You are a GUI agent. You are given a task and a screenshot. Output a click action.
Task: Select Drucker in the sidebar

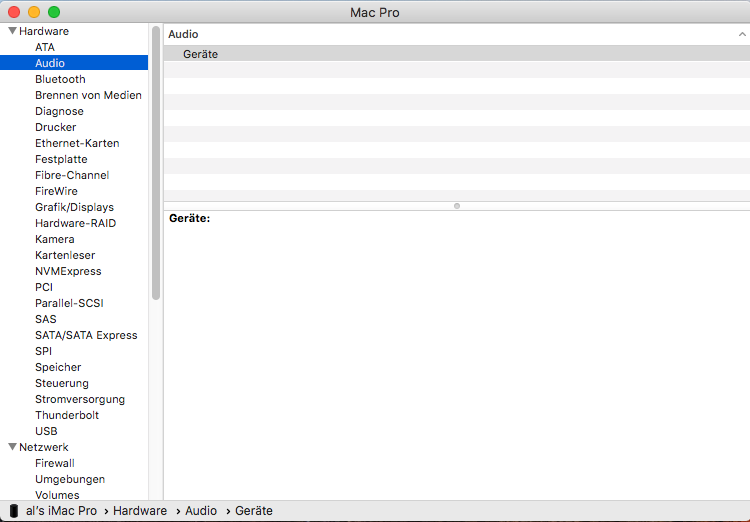point(55,127)
